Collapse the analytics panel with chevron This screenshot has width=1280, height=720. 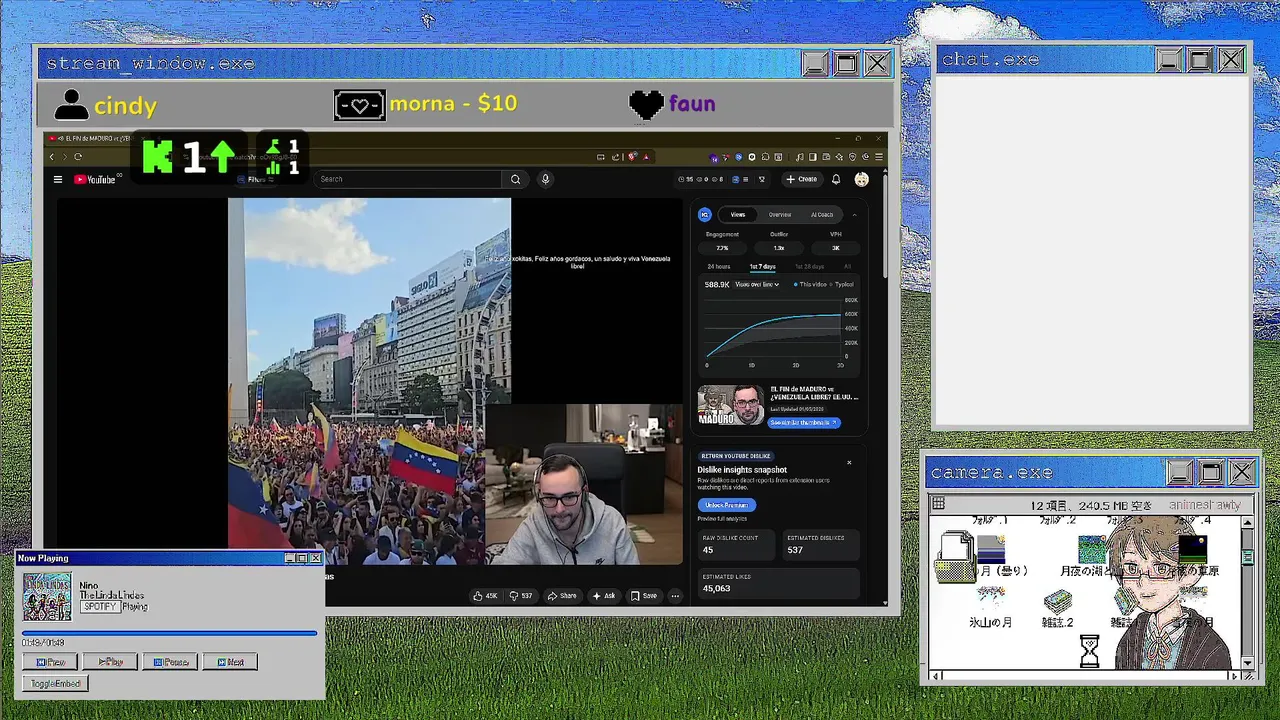[854, 214]
